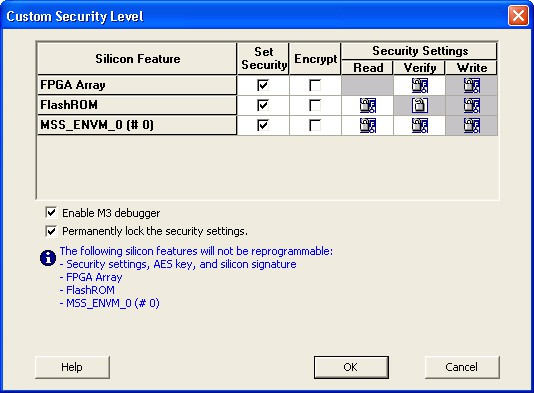This screenshot has height=393, width=534.
Task: Enable Encrypt for MSS_ENVM_0
Action: 315,125
